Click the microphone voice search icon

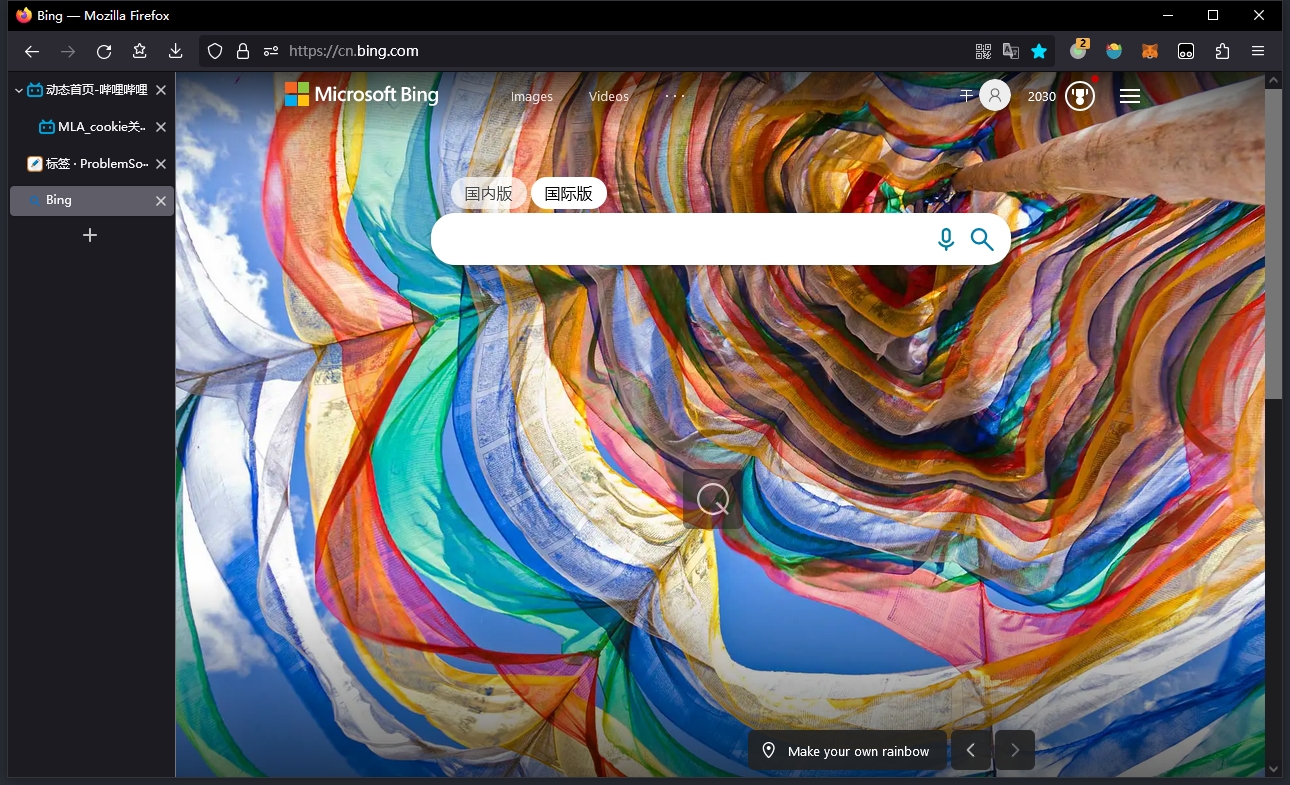(945, 240)
